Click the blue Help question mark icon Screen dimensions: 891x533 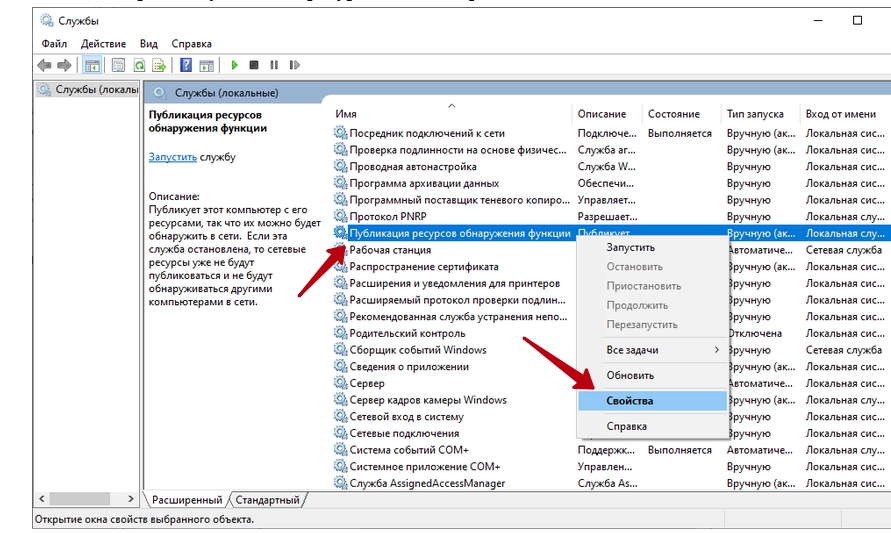[x=186, y=65]
